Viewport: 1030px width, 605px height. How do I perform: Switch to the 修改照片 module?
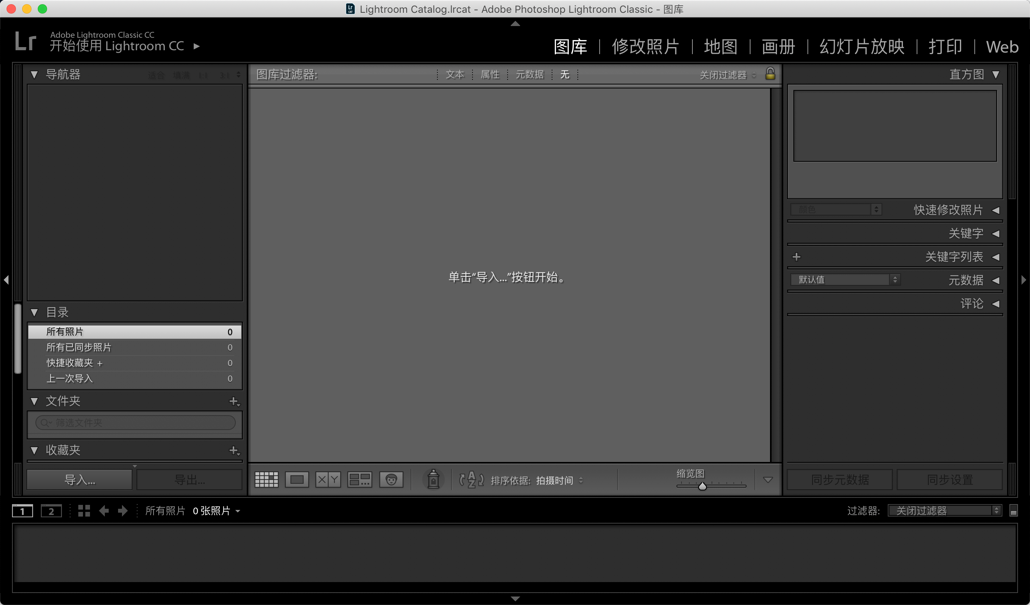pos(644,46)
